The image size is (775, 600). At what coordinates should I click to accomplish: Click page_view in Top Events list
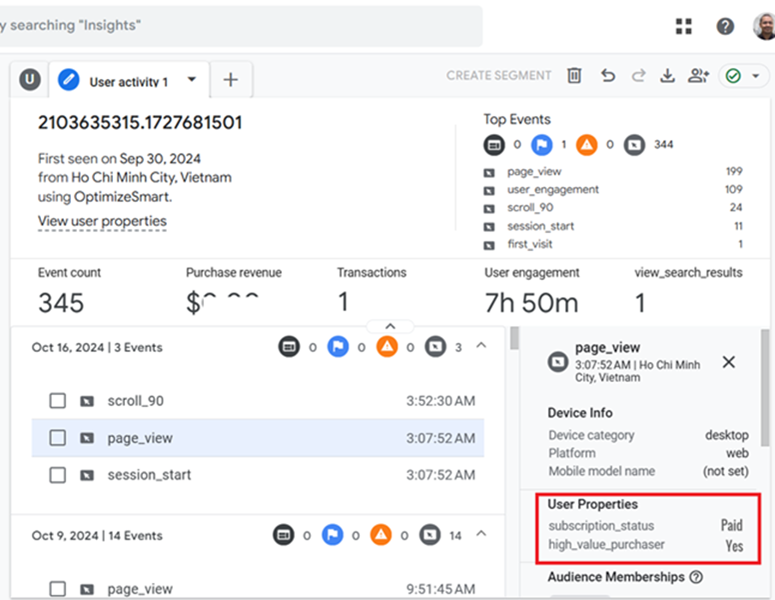pyautogui.click(x=534, y=171)
